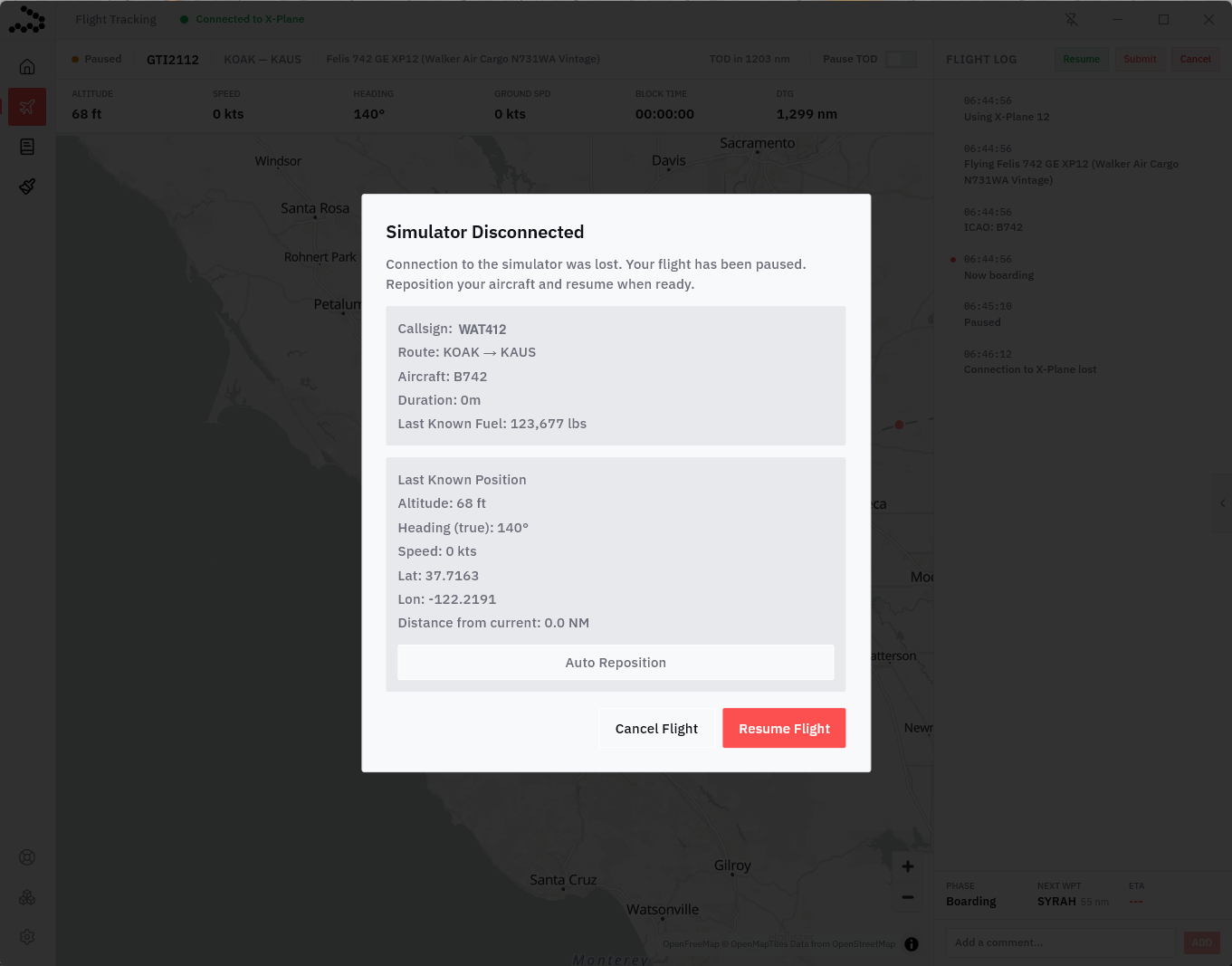Click the WAT412 callsign in dialog
The image size is (1232, 966).
(x=482, y=330)
